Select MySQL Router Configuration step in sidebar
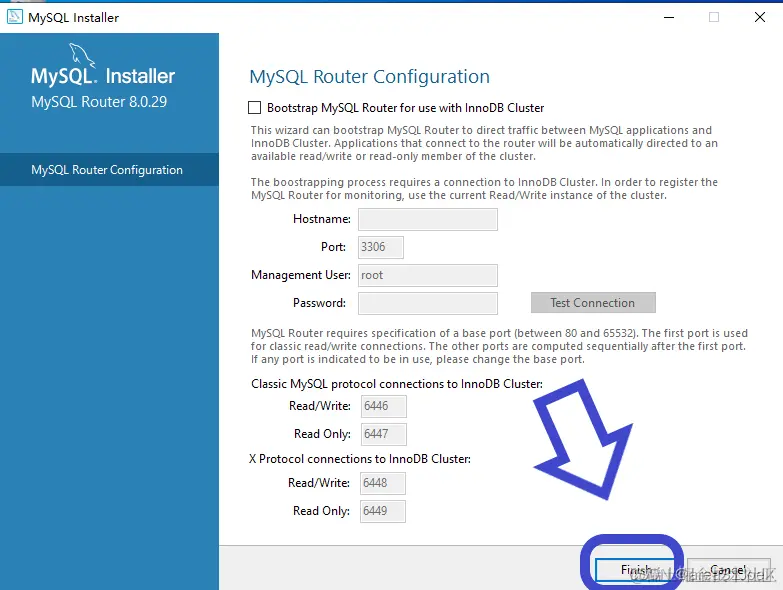The width and height of the screenshot is (783, 590). click(109, 170)
